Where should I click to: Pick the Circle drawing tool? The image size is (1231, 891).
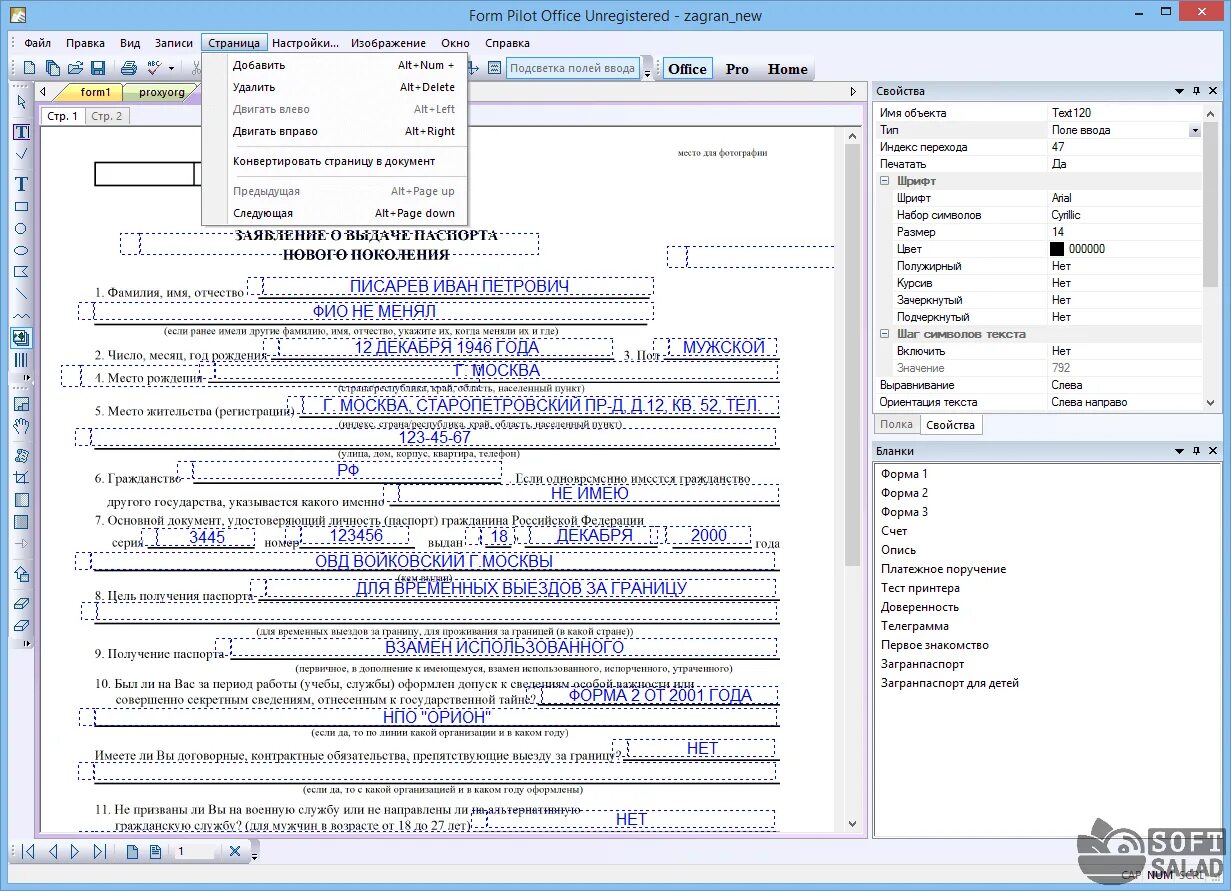point(21,229)
